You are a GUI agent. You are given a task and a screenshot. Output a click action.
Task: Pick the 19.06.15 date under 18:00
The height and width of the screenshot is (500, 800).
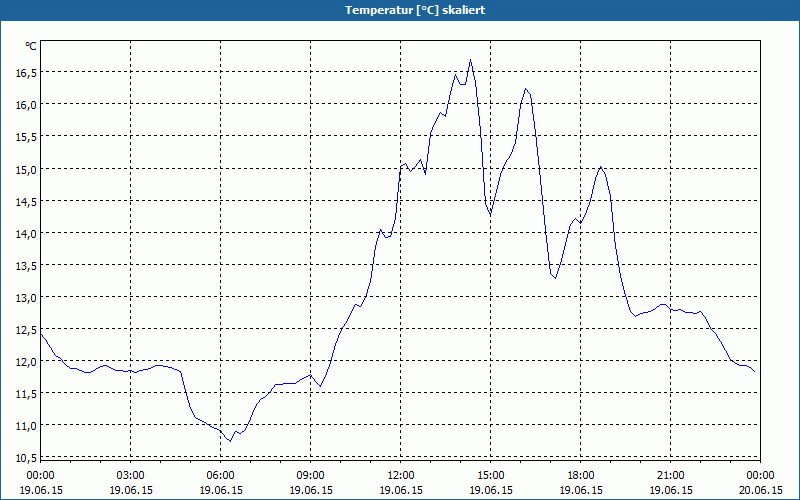[x=581, y=490]
